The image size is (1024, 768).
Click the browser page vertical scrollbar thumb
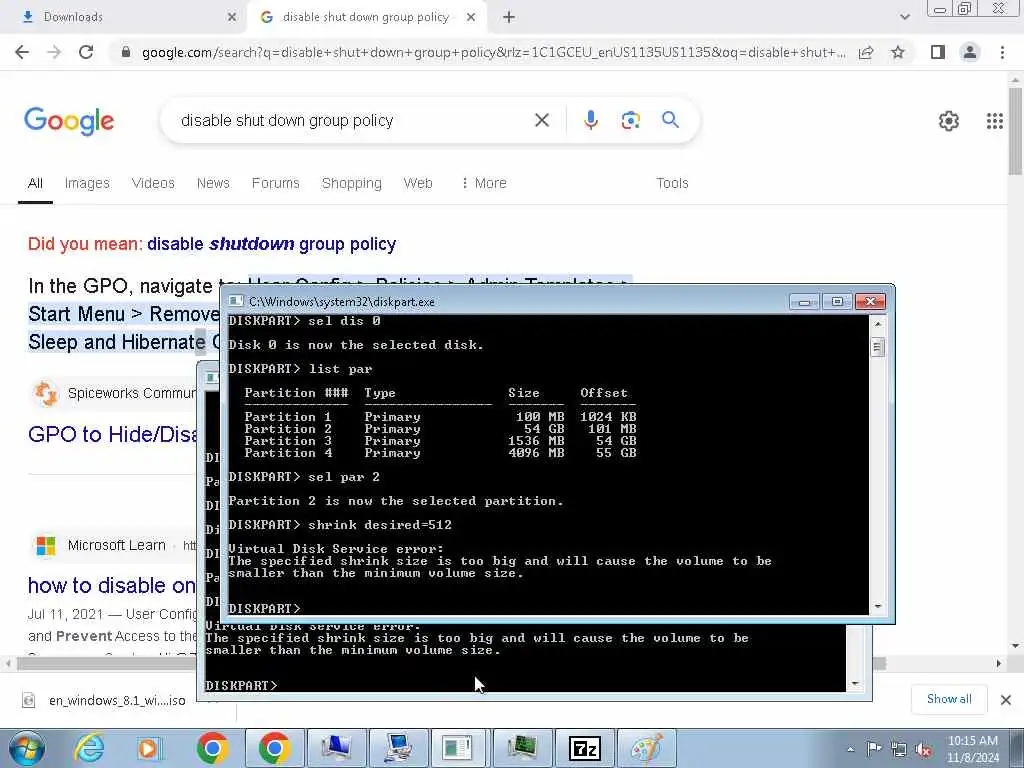pos(1015,131)
